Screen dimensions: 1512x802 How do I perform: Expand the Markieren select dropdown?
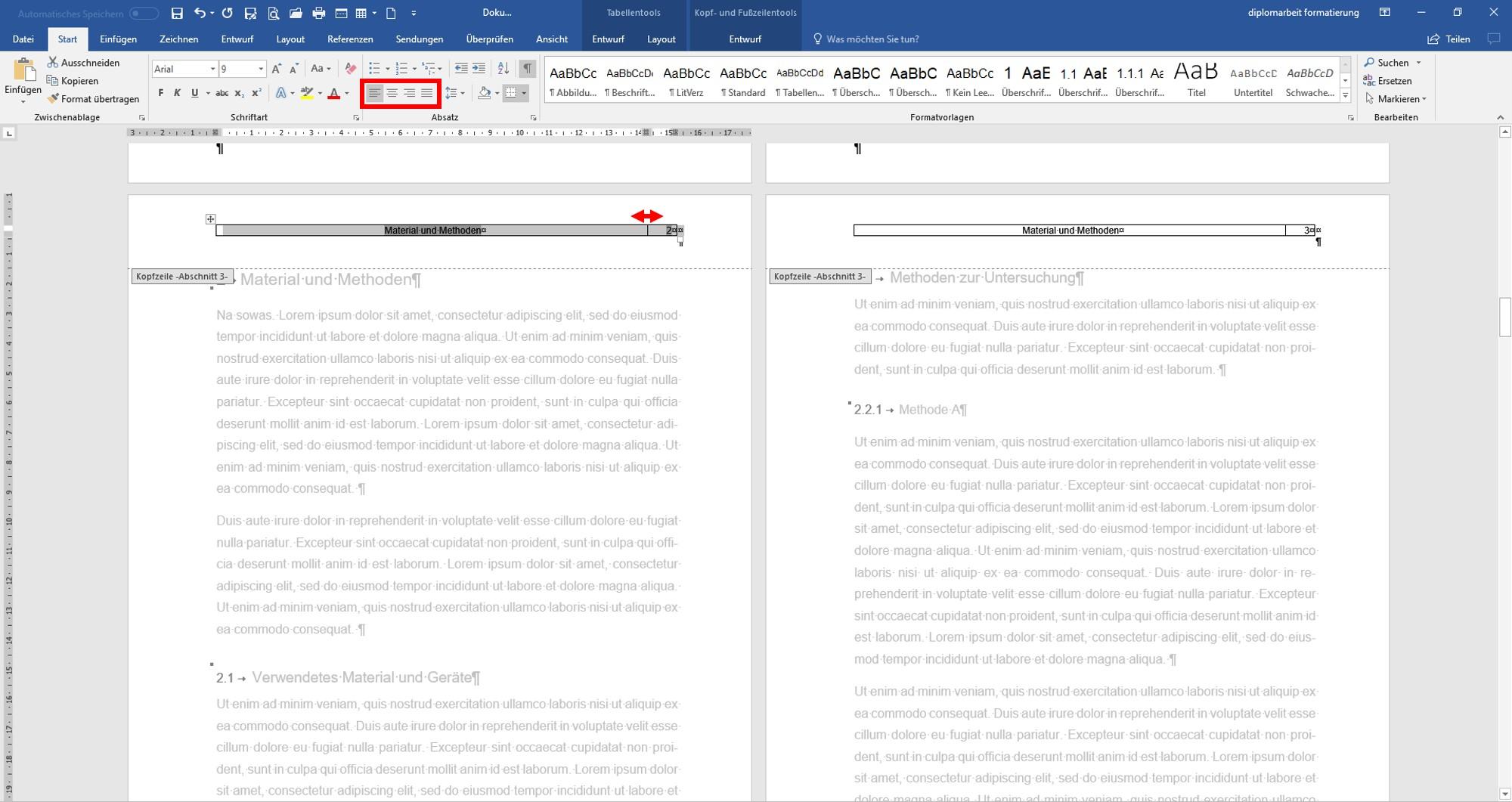1424,99
